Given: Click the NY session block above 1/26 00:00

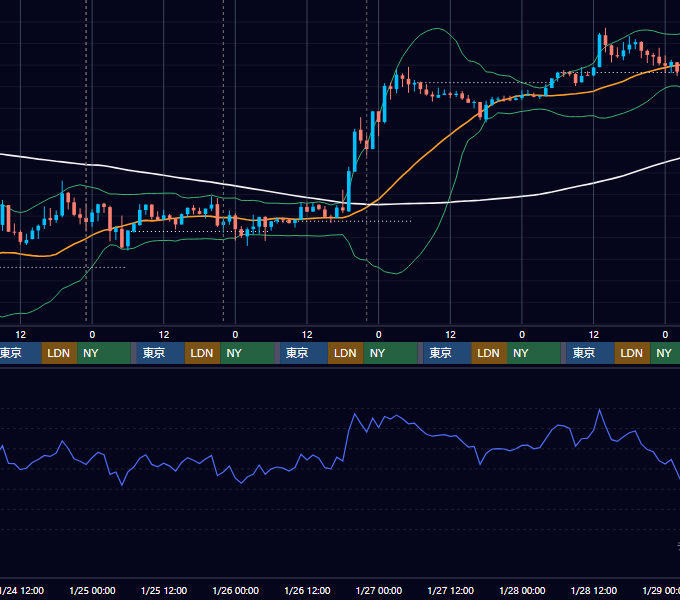Looking at the screenshot, I should pyautogui.click(x=247, y=353).
